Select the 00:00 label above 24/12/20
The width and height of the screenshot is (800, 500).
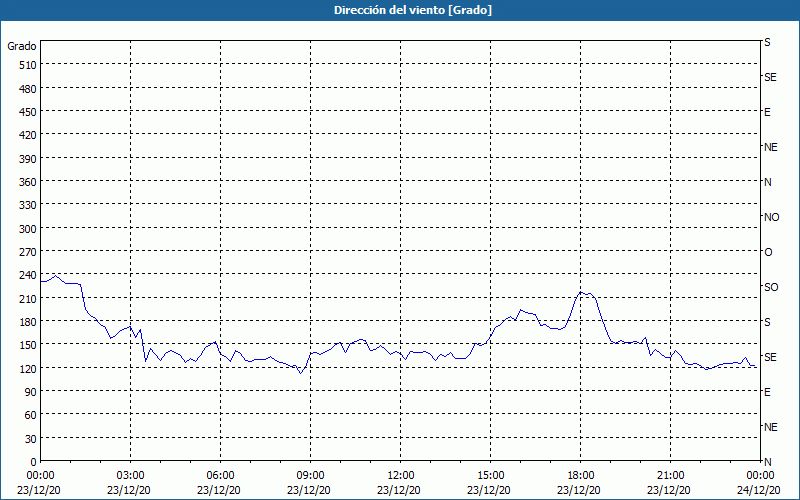tap(760, 476)
